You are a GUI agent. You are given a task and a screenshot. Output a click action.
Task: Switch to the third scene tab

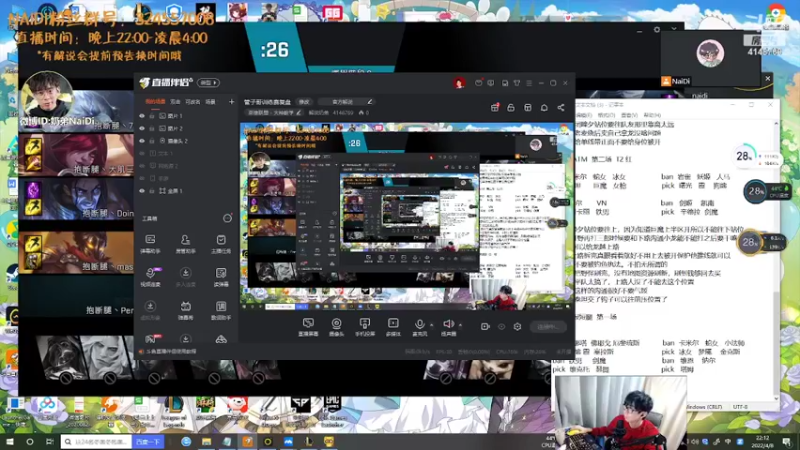pos(192,102)
